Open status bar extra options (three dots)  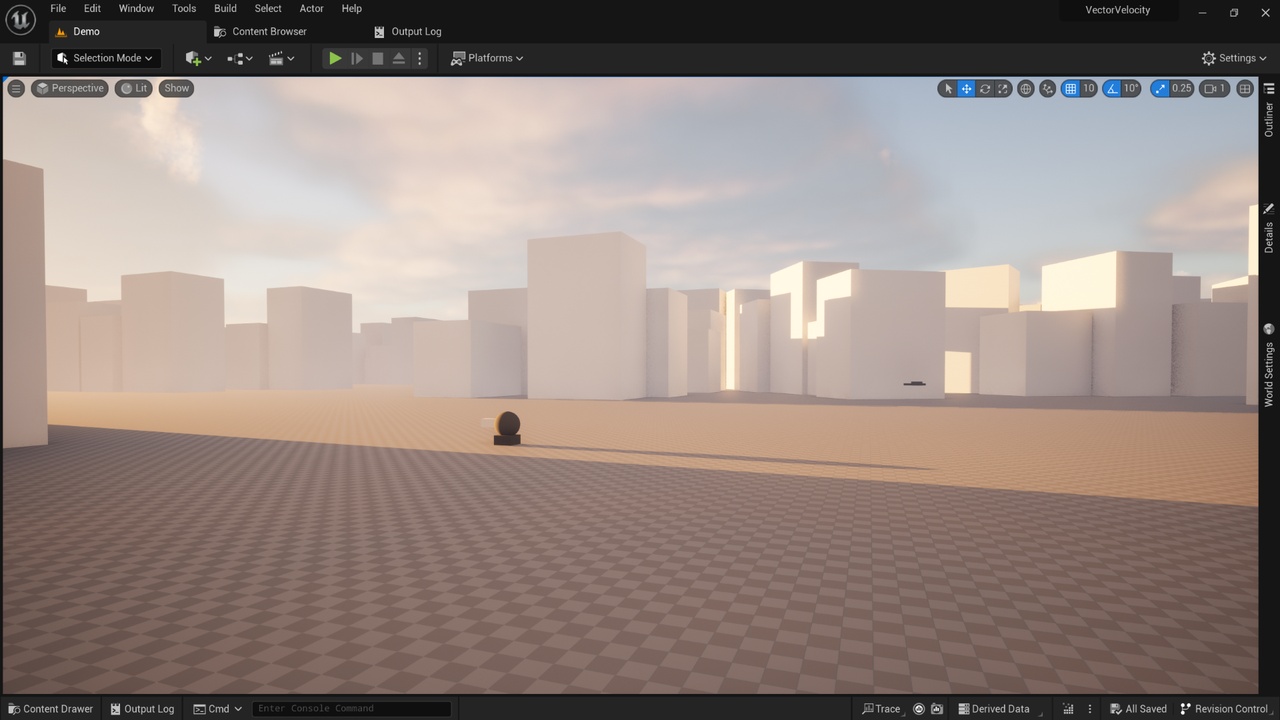point(1090,709)
